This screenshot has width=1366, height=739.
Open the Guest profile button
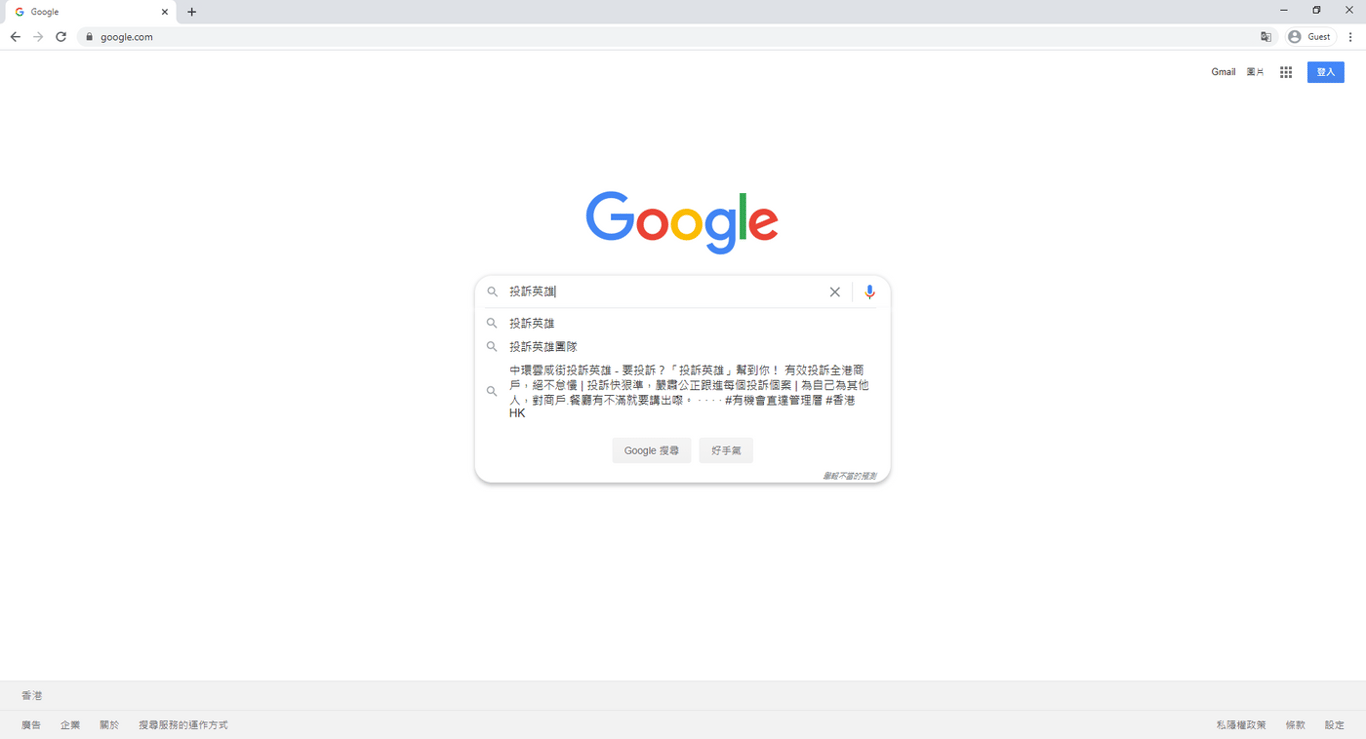1310,37
